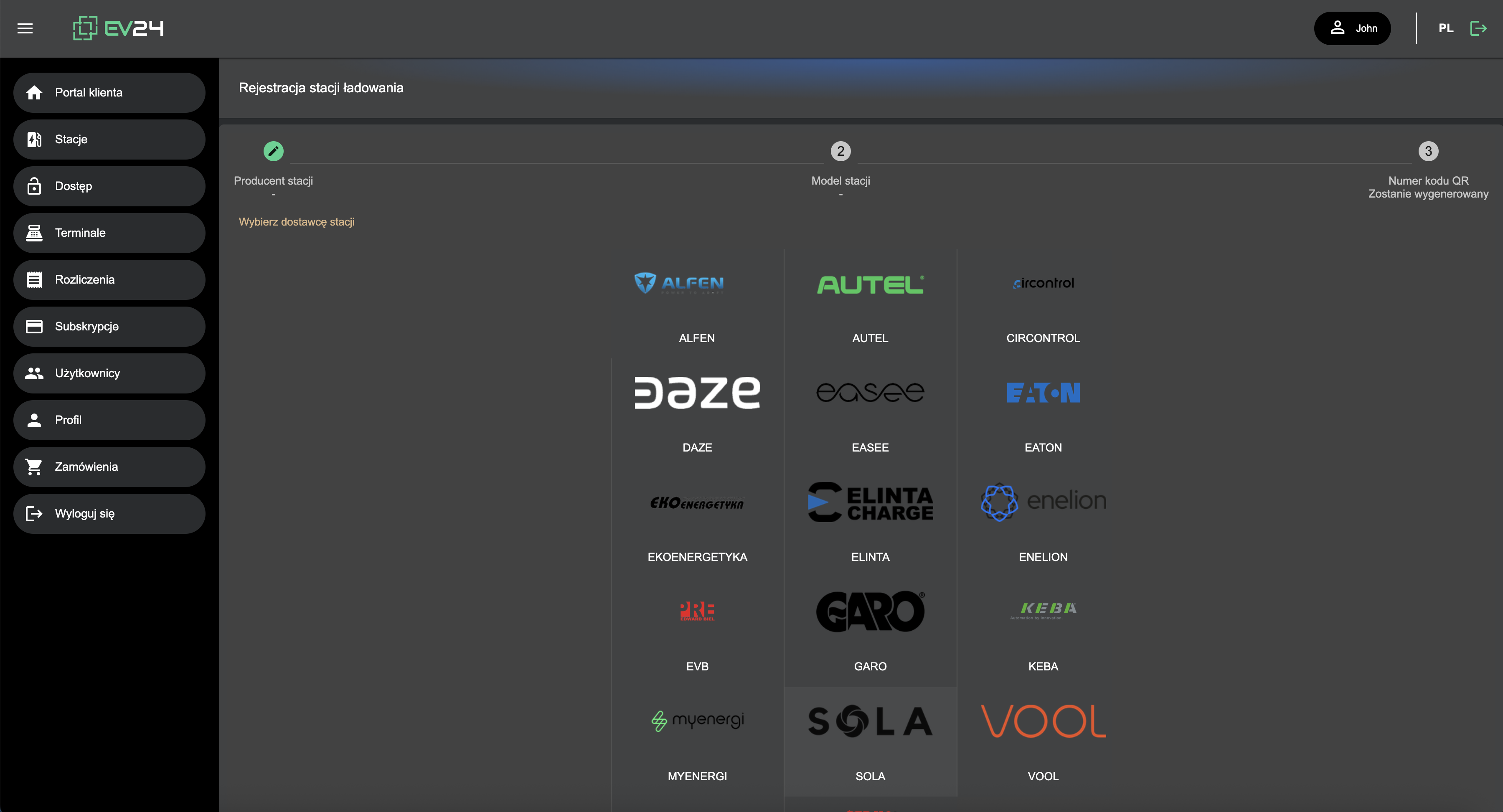Image resolution: width=1503 pixels, height=812 pixels.
Task: Open Rozliczenia billing section
Action: 109,279
